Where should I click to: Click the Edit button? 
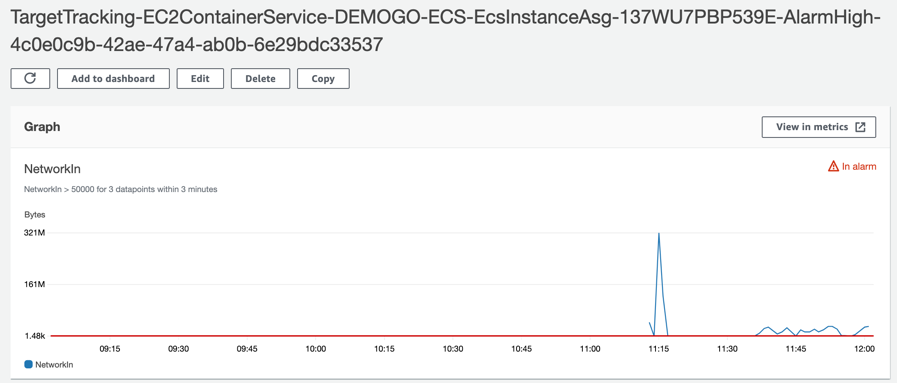[x=200, y=79]
